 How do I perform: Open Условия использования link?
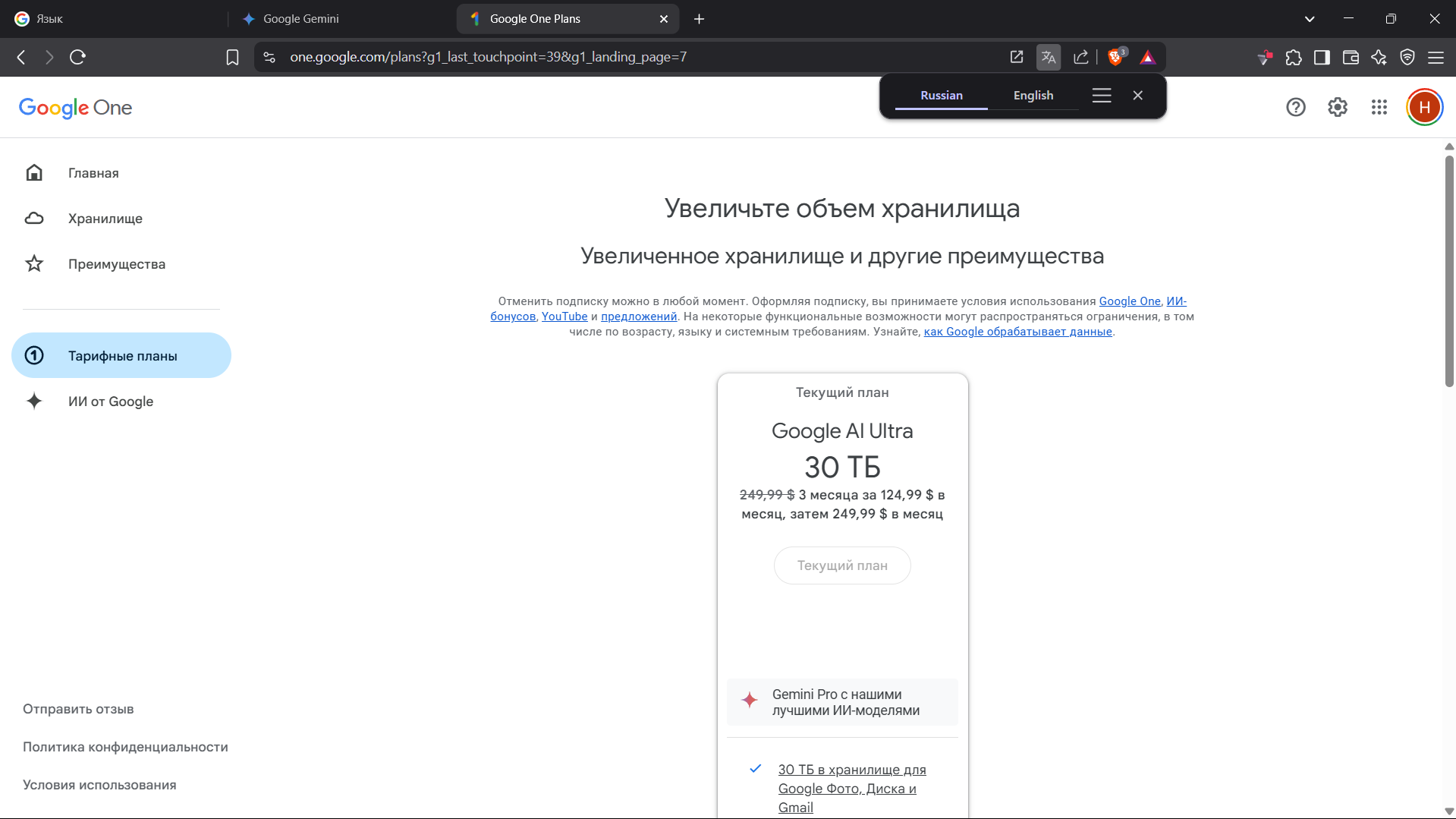pyautogui.click(x=99, y=785)
